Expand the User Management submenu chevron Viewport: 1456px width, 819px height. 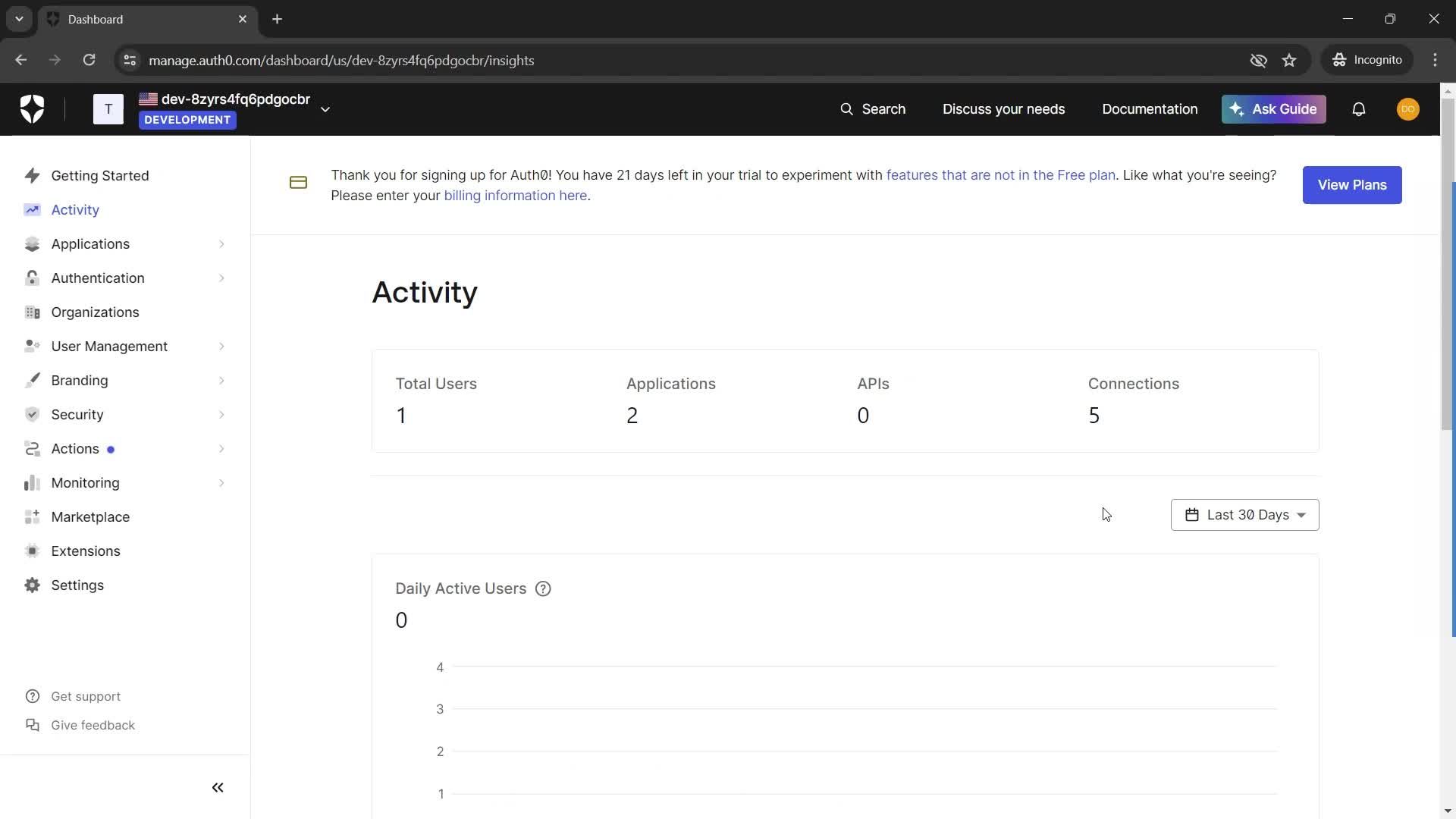point(221,346)
